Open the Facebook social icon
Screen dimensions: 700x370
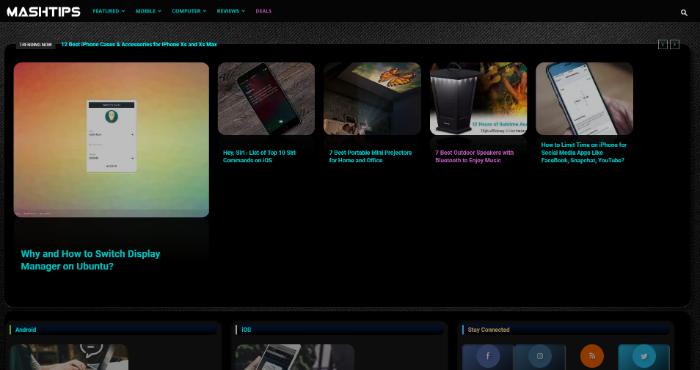coord(488,356)
